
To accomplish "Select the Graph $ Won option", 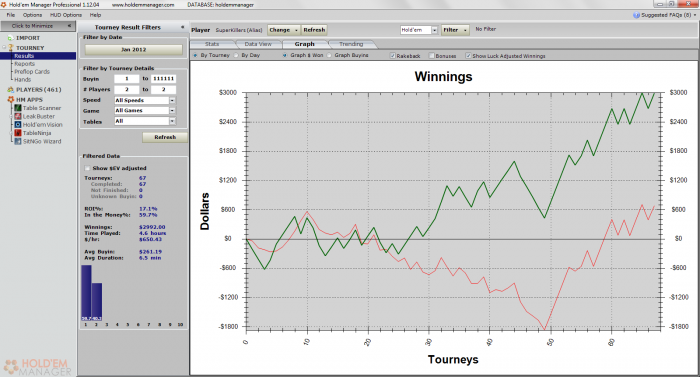I will [285, 55].
